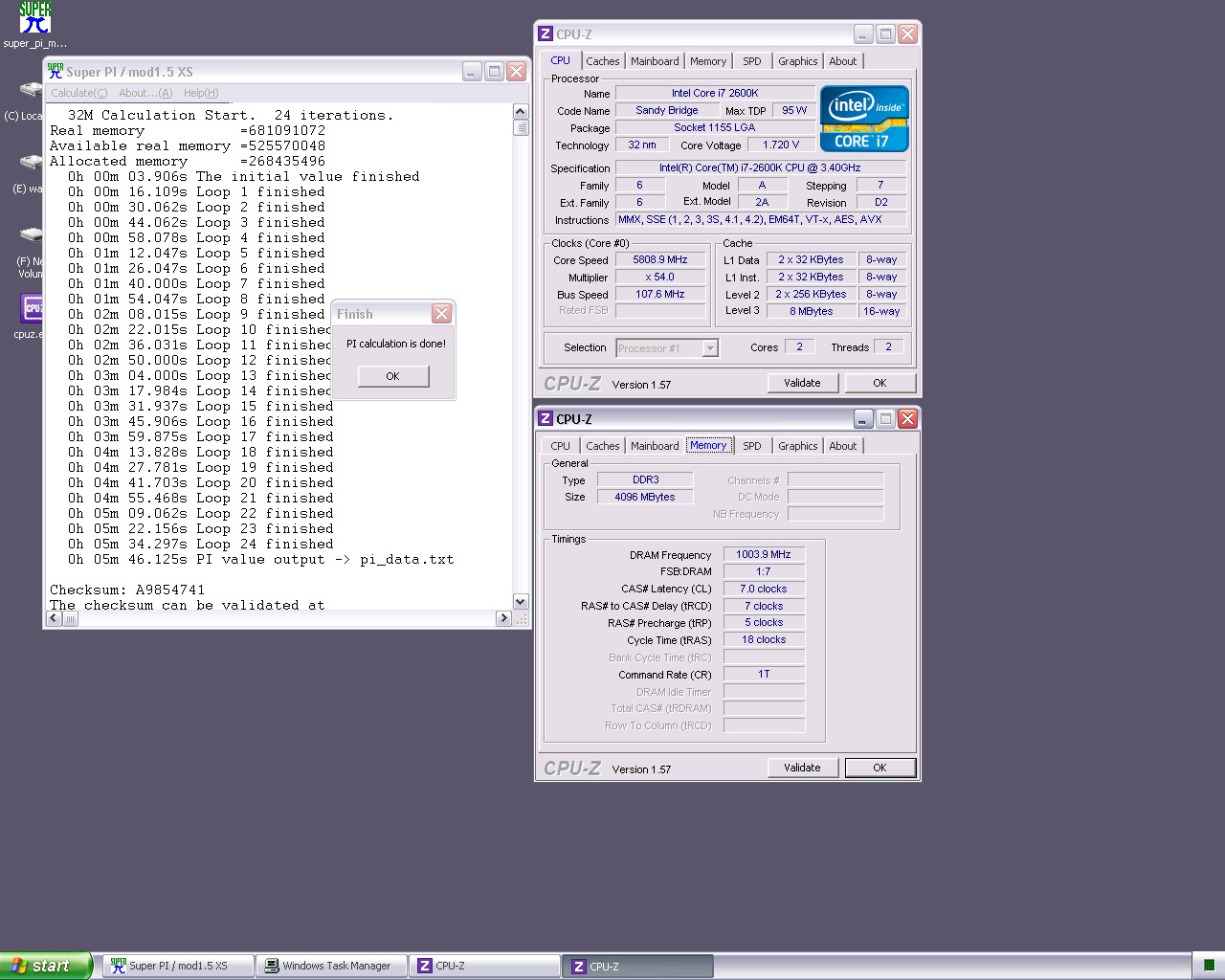Click the Windows Start button
This screenshot has height=980, width=1225.
(45, 966)
